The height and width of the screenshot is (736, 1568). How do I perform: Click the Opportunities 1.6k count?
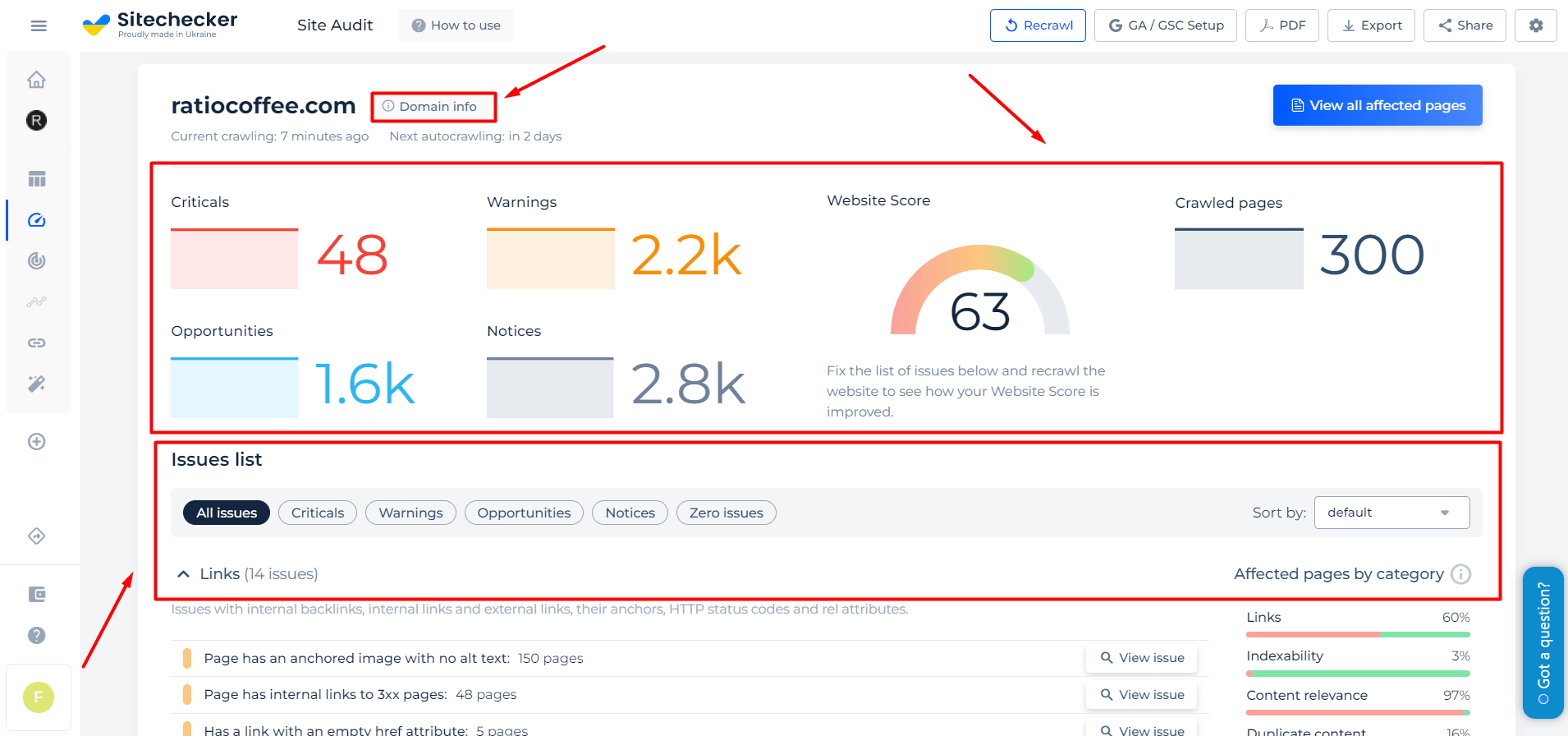point(364,384)
